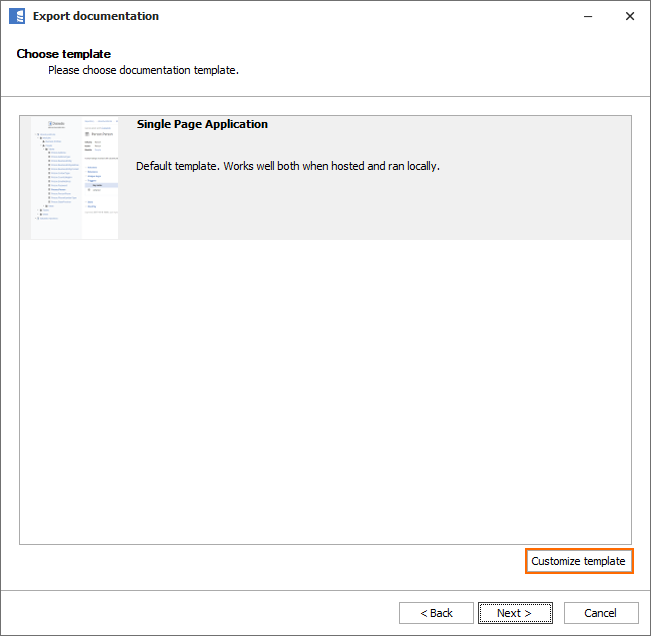Go back with the < Back button
This screenshot has height=636, width=651.
click(x=436, y=613)
